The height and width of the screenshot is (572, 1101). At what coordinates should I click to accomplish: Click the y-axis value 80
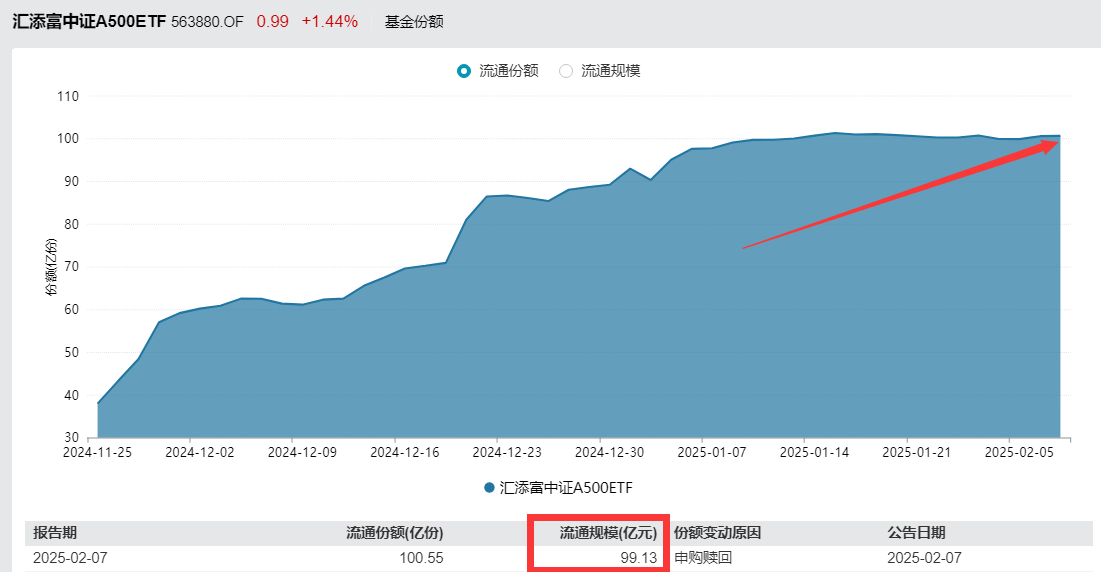pos(72,225)
